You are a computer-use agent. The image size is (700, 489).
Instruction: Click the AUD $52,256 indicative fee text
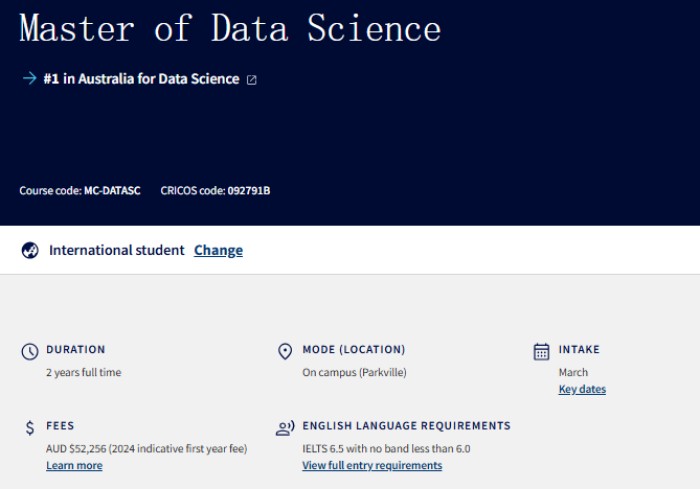(x=146, y=448)
